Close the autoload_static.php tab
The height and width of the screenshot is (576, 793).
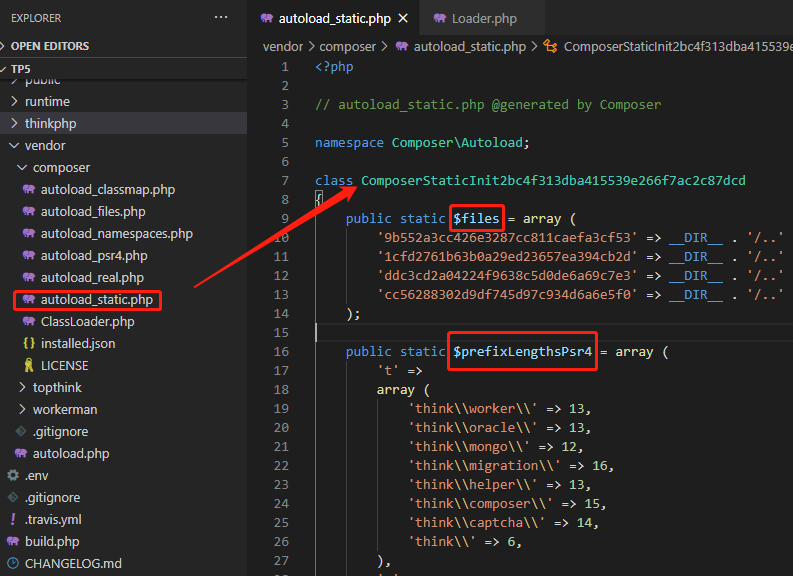tap(403, 18)
